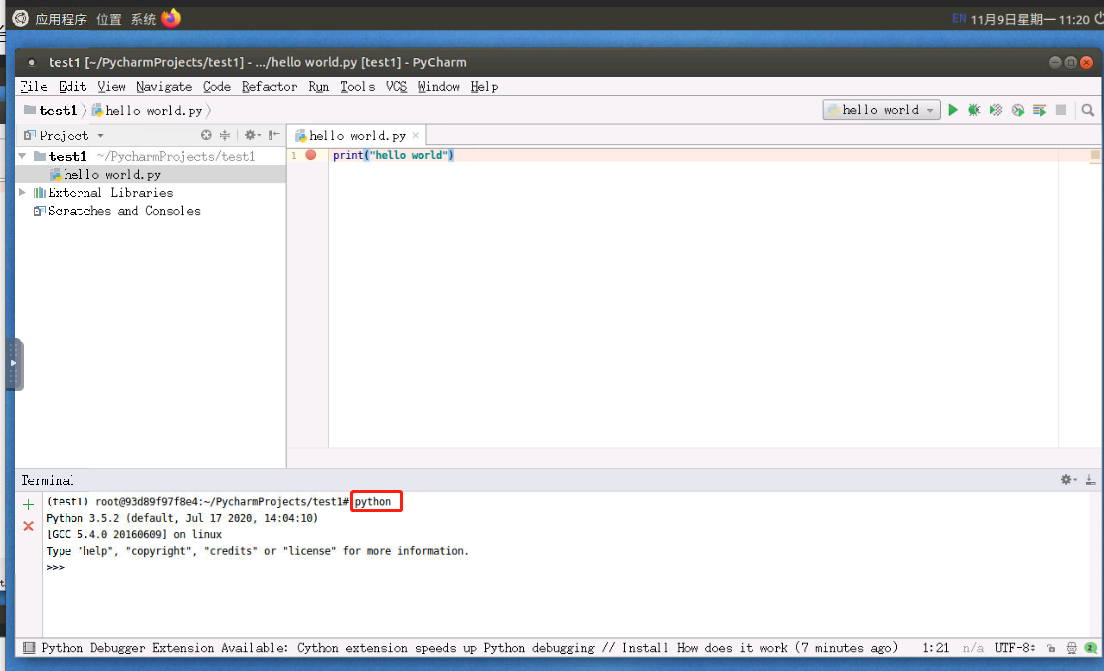This screenshot has height=671, width=1104.
Task: Open the Window menu
Action: pos(439,87)
